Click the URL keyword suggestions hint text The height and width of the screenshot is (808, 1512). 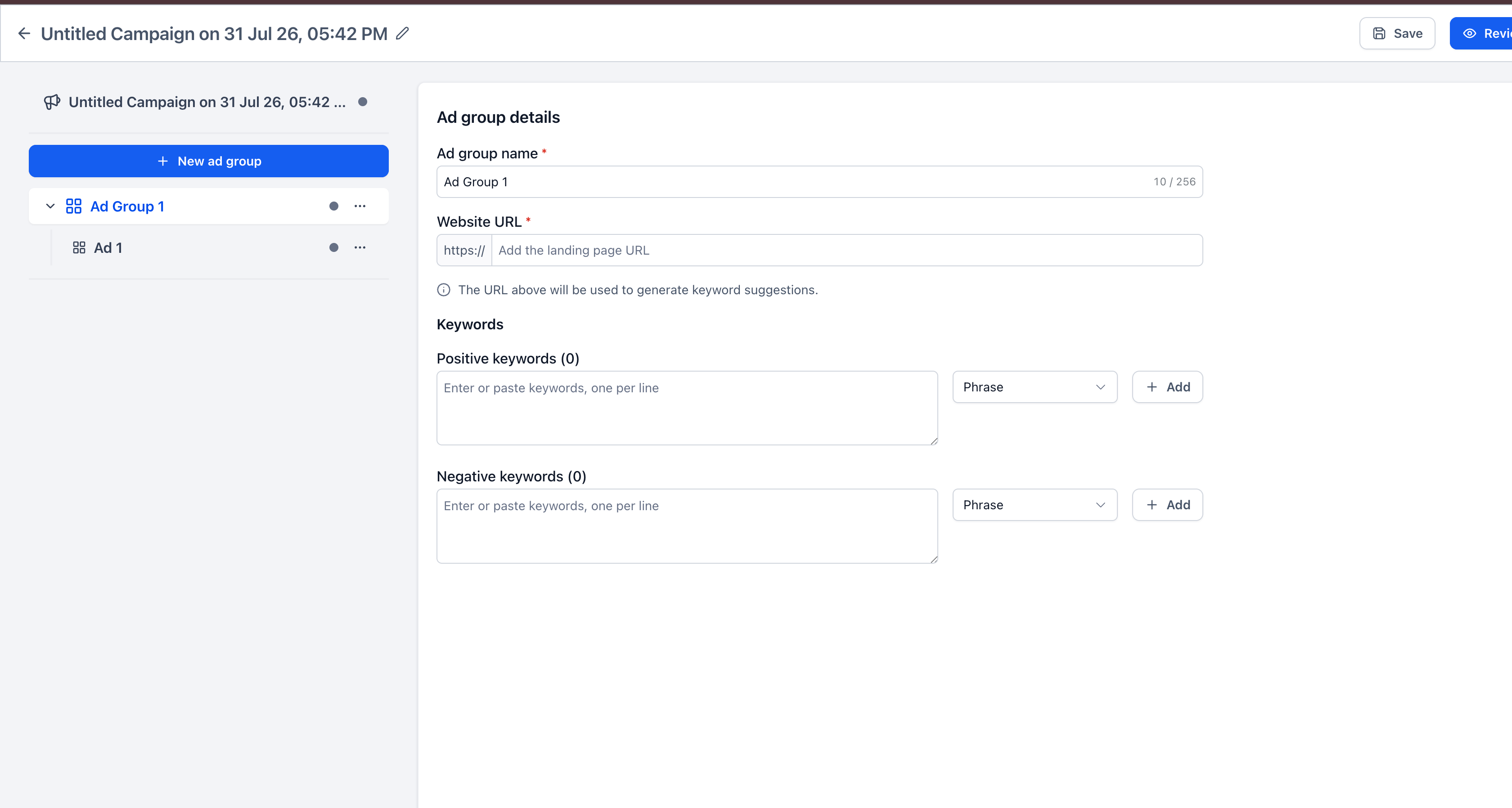point(638,290)
